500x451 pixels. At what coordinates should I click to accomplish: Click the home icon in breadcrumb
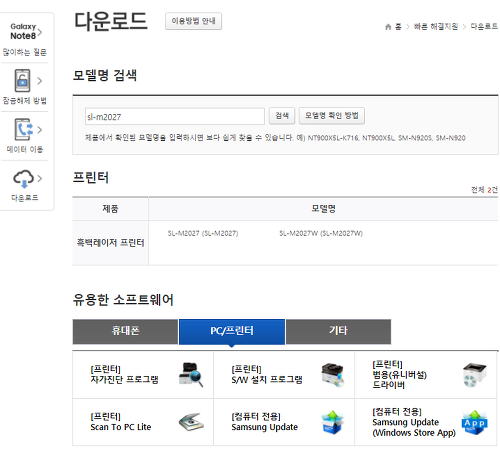(388, 27)
